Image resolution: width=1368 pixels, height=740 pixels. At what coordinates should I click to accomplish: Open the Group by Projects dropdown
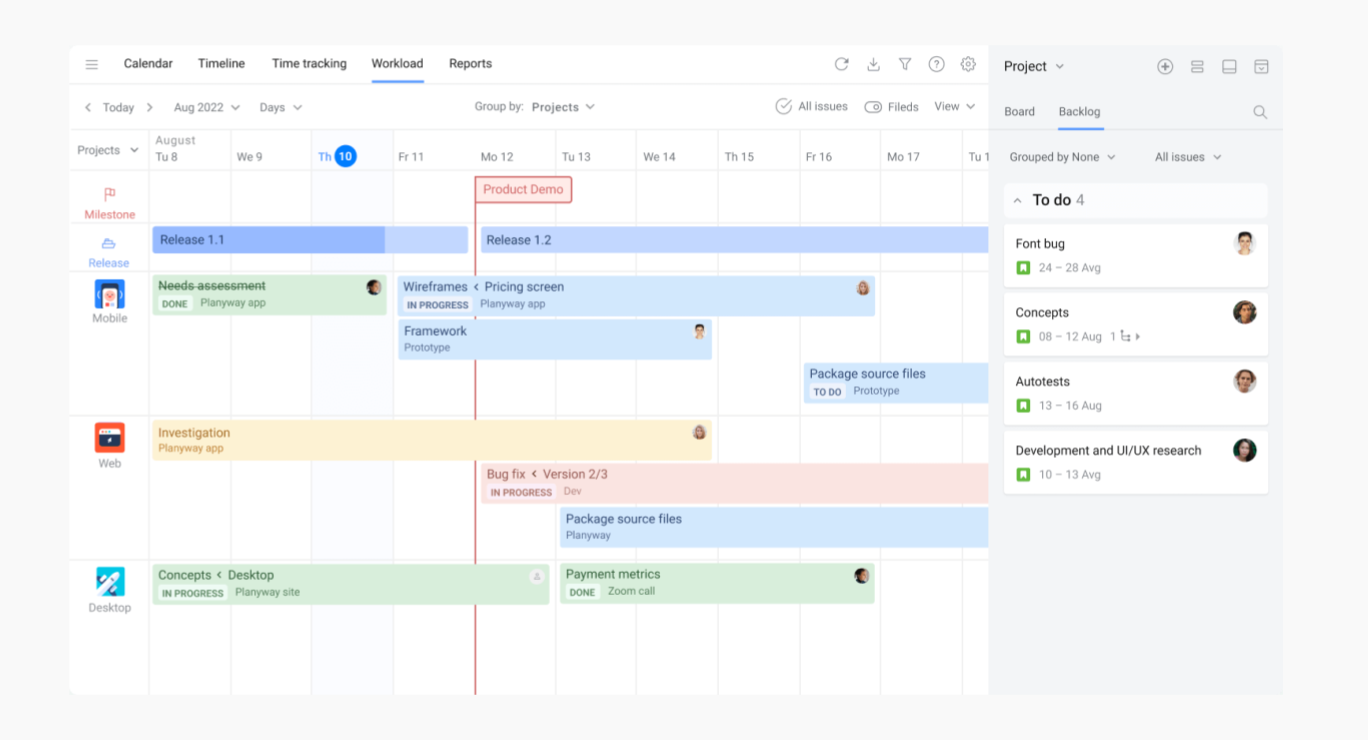point(563,107)
